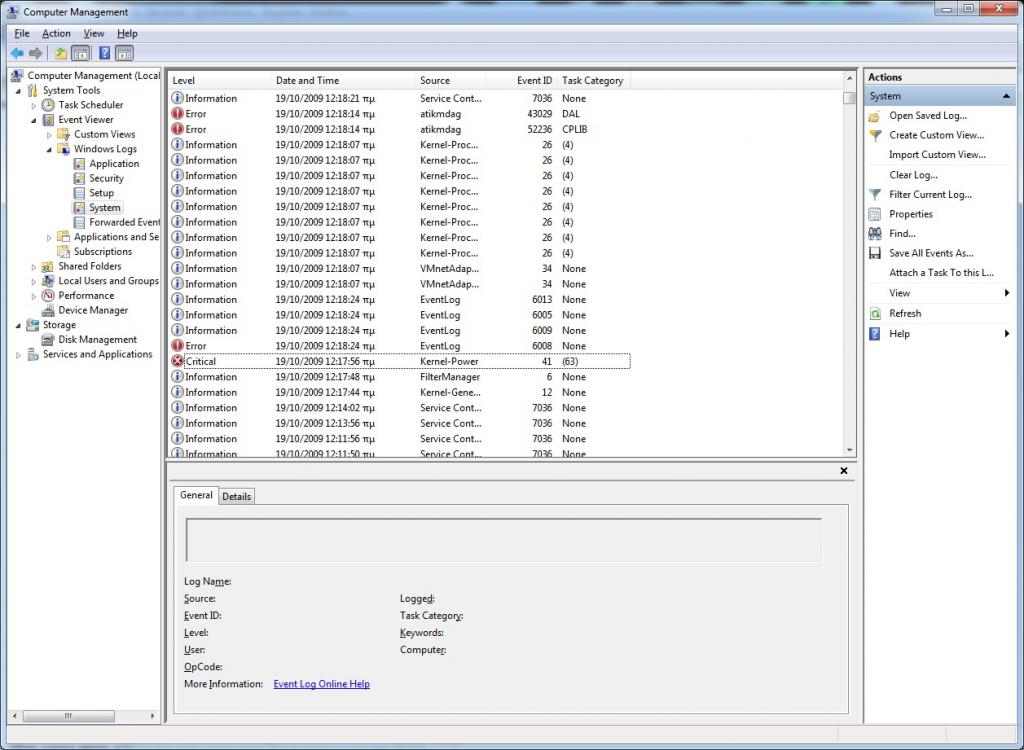Image resolution: width=1024 pixels, height=750 pixels.
Task: Collapse the System section in Actions pane
Action: coord(1006,97)
